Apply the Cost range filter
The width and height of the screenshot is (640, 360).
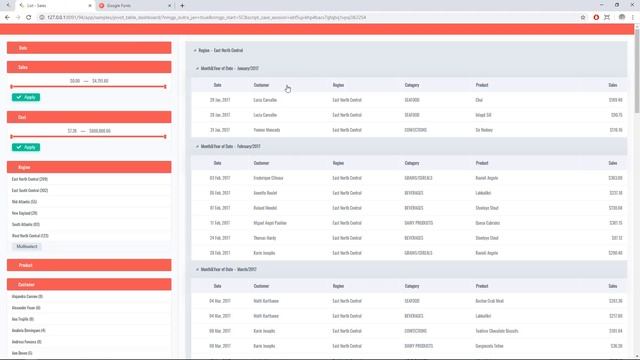tap(26, 147)
